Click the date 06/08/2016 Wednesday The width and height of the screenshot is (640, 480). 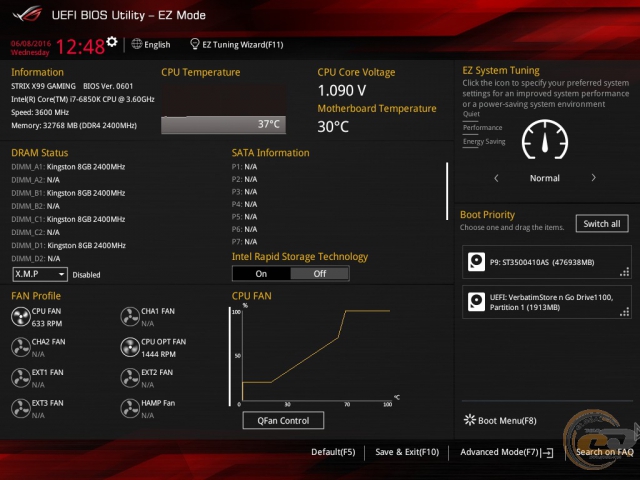point(31,48)
